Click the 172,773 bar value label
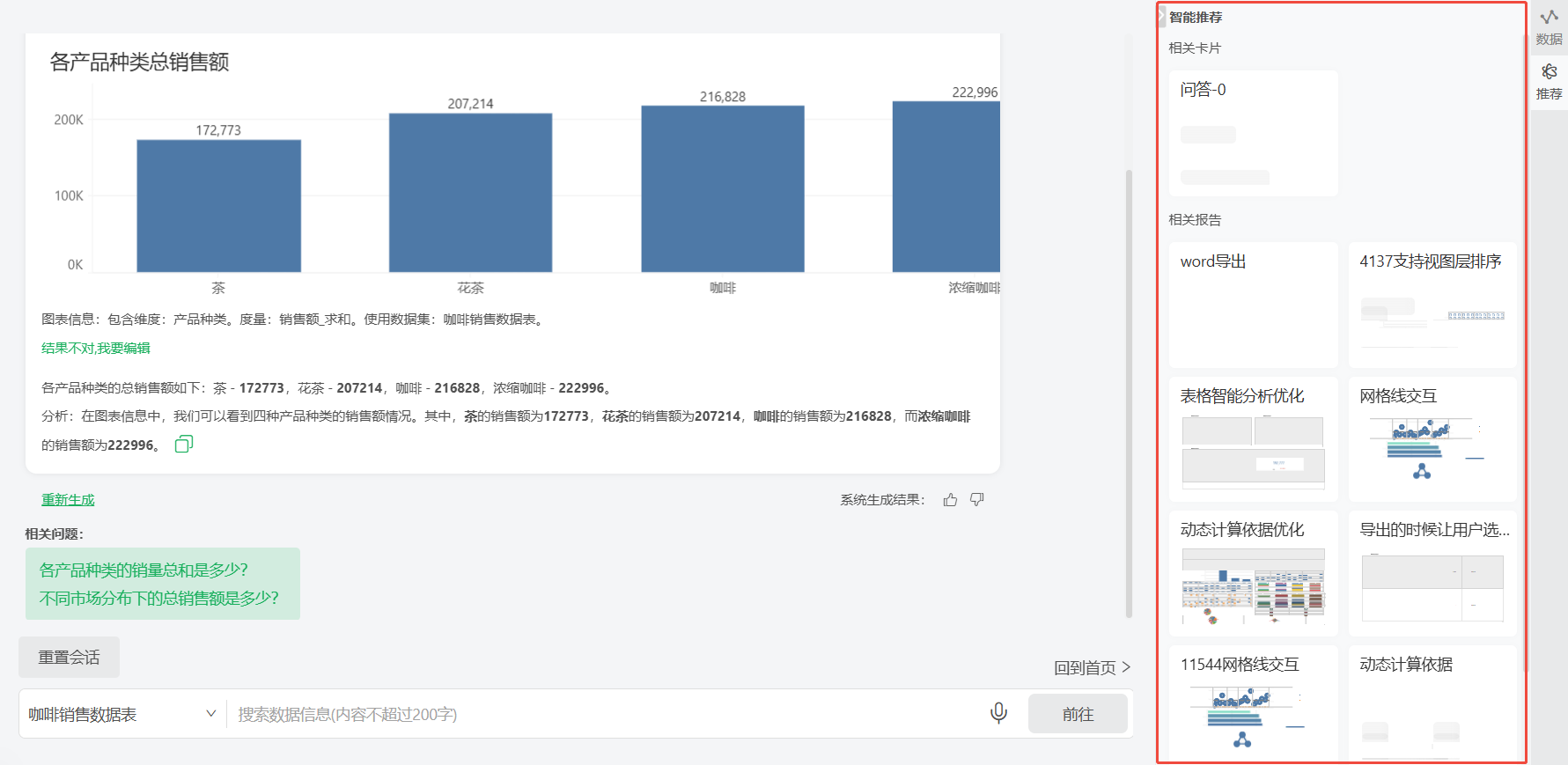The height and width of the screenshot is (765, 1568). point(218,130)
